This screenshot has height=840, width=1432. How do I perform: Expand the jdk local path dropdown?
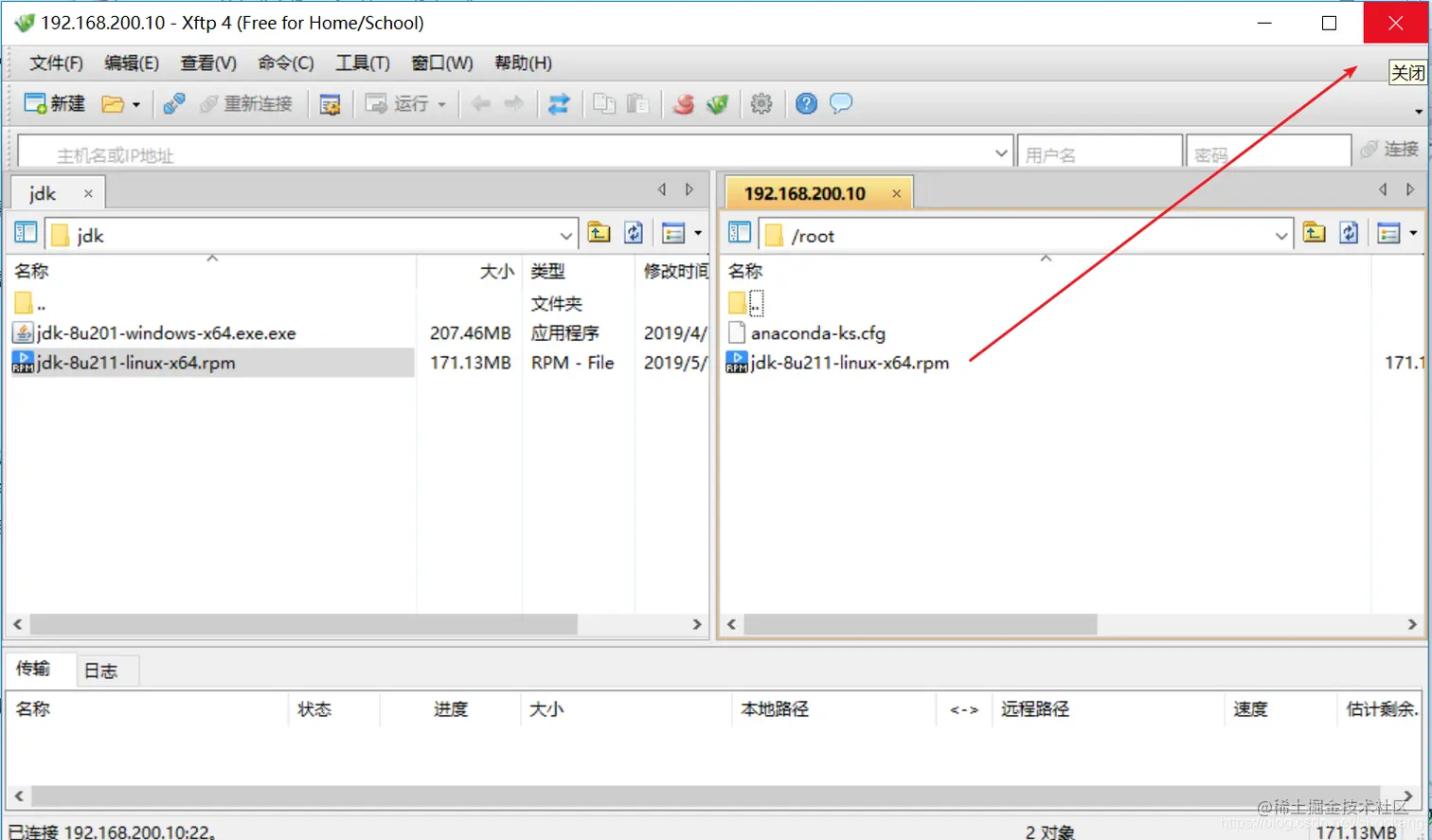[x=566, y=235]
